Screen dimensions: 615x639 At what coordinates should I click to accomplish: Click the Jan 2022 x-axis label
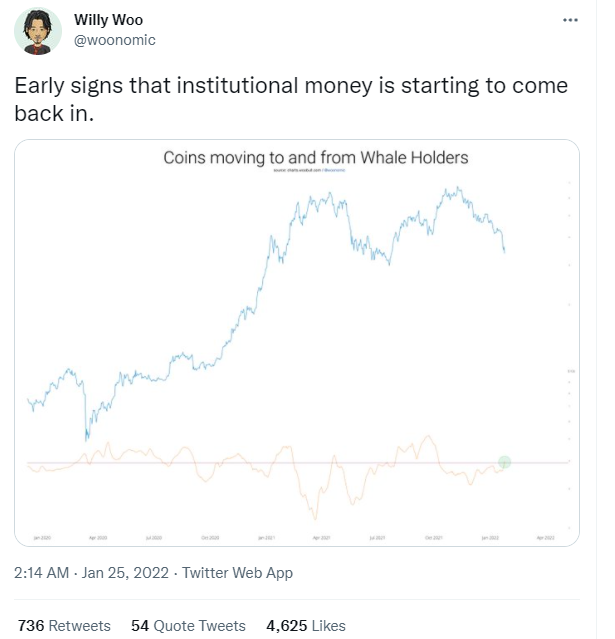(490, 538)
